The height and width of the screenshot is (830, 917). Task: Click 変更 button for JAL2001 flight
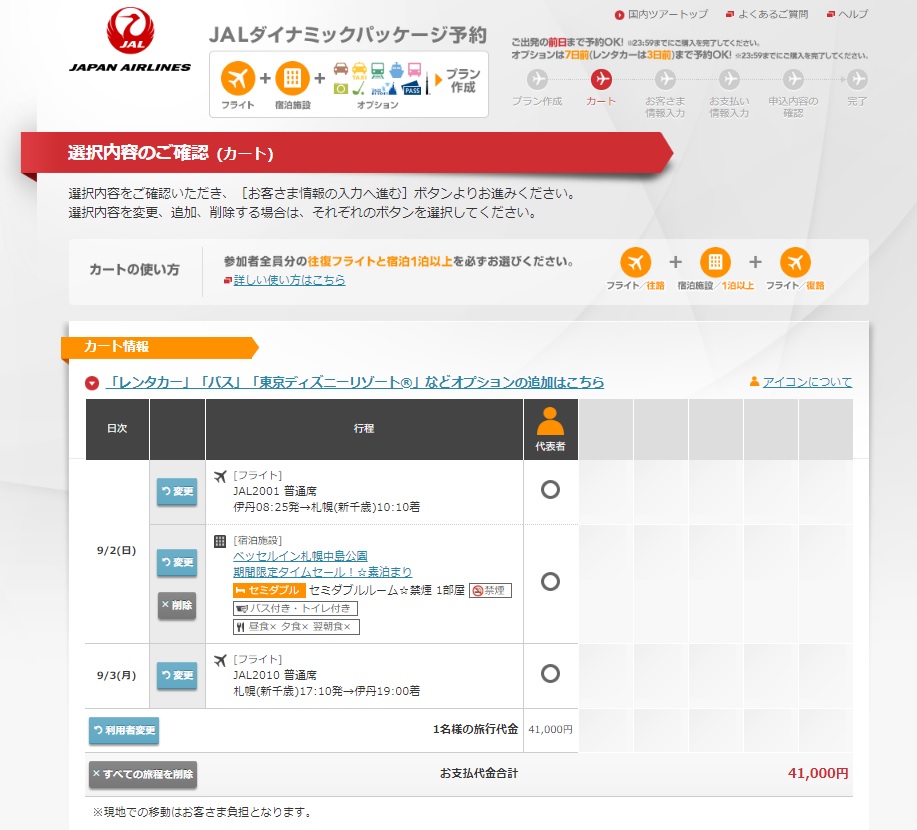pos(177,491)
